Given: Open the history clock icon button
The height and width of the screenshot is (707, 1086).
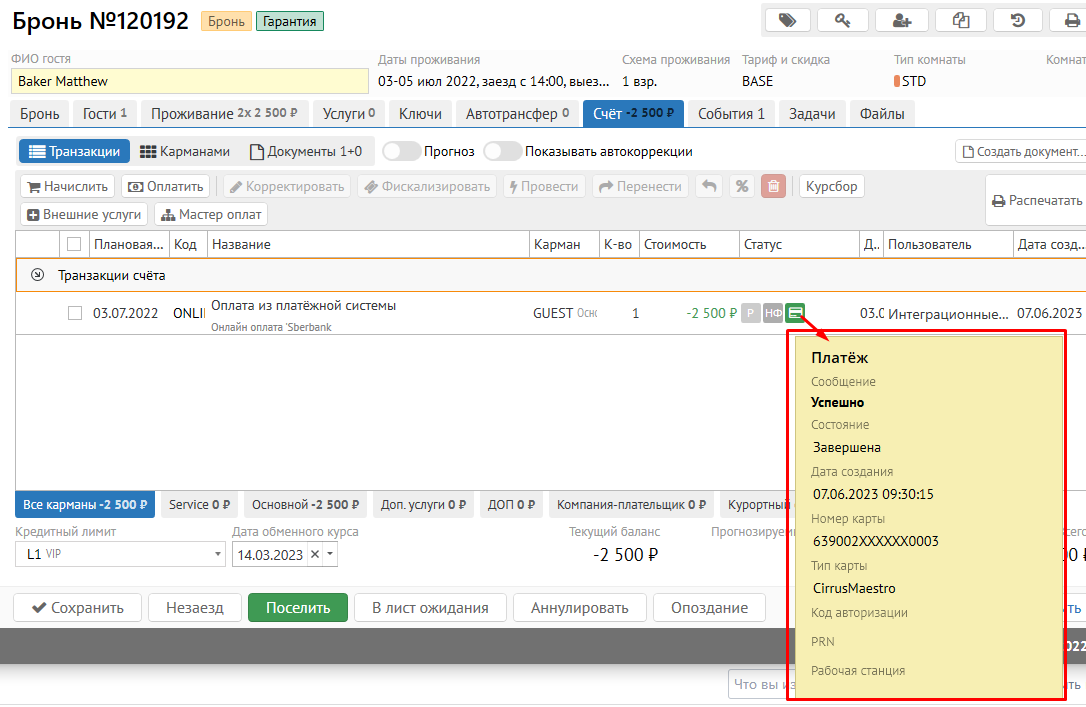Looking at the screenshot, I should (1018, 20).
